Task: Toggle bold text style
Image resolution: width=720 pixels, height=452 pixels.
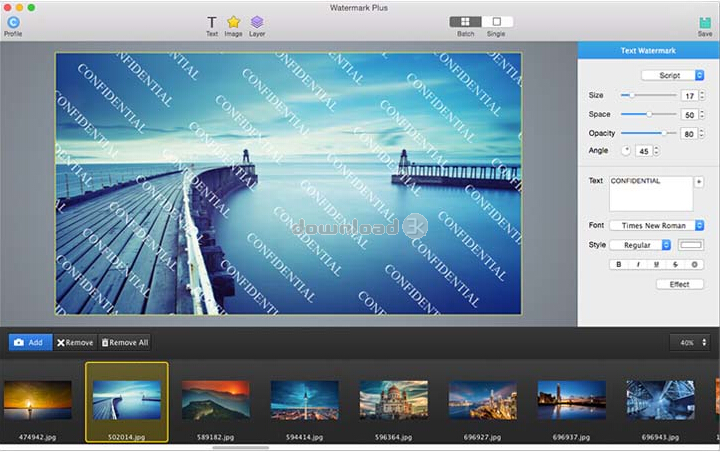Action: 619,264
